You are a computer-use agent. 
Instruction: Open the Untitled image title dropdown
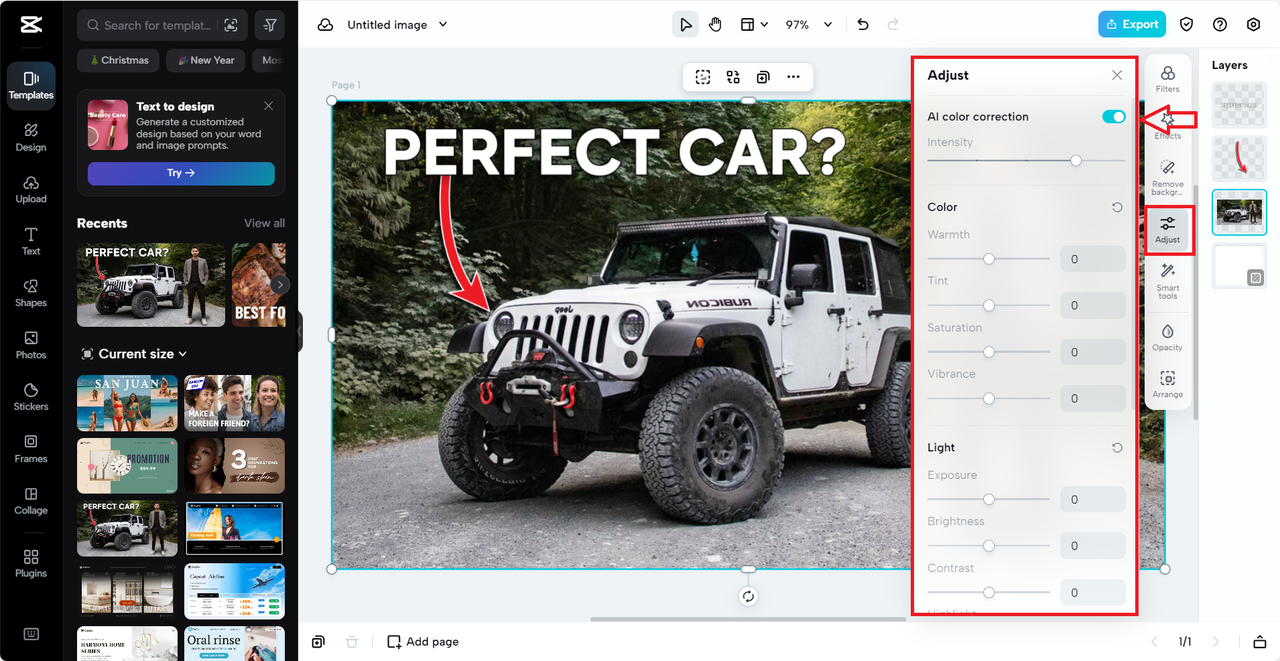[397, 25]
